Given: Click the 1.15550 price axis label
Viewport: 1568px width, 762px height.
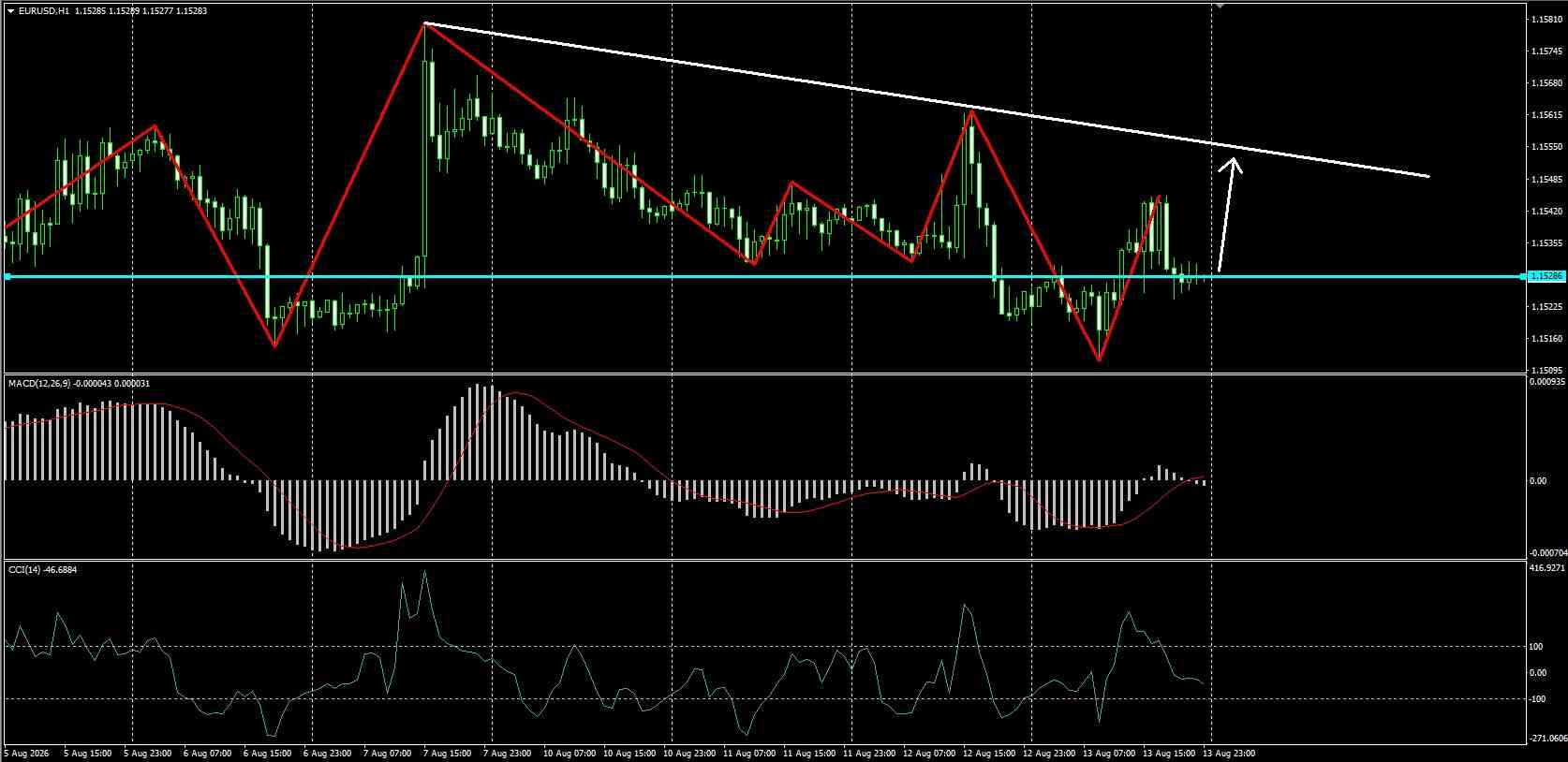Looking at the screenshot, I should coord(1545,147).
